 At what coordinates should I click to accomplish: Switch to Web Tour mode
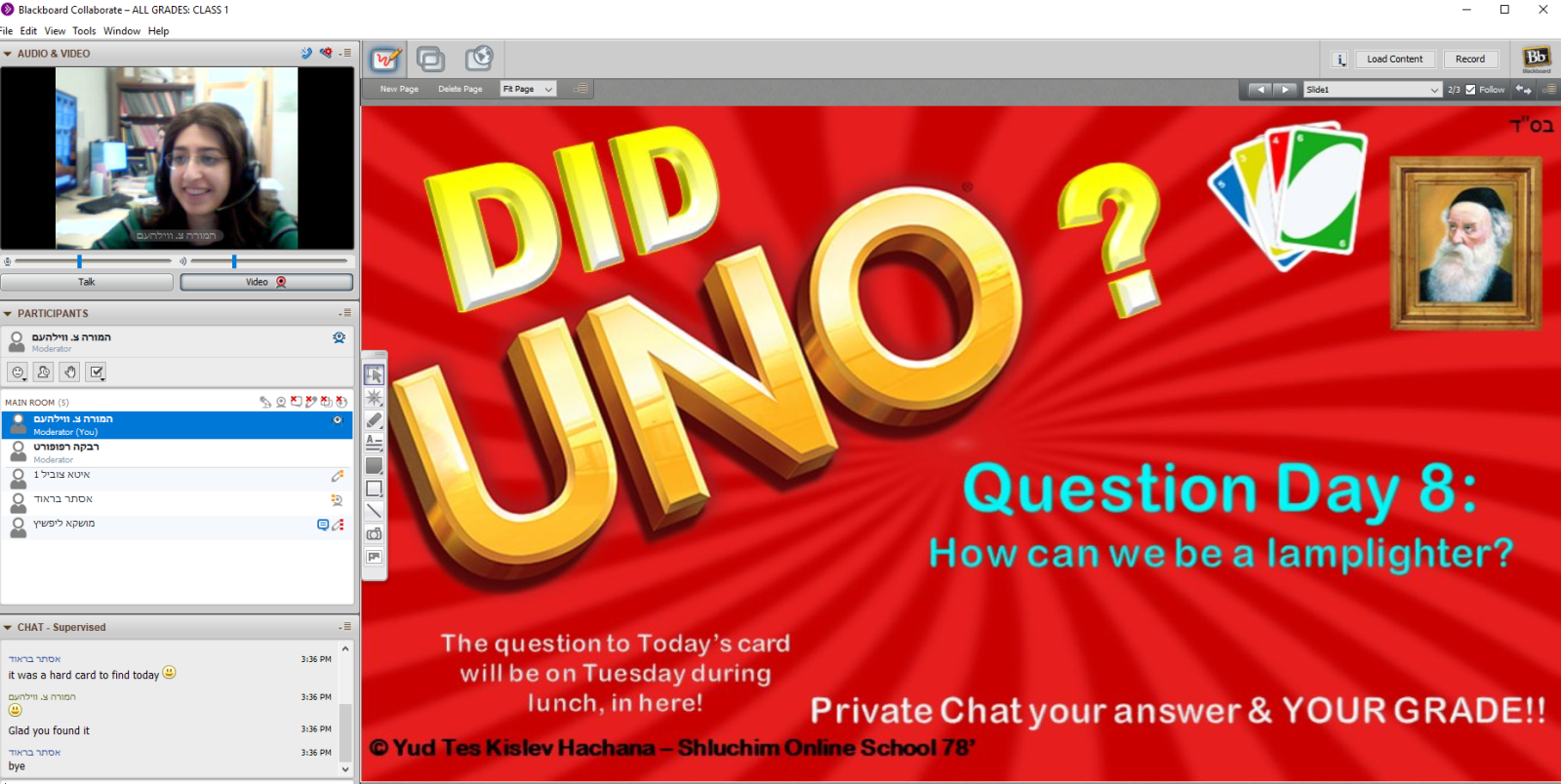[x=479, y=59]
